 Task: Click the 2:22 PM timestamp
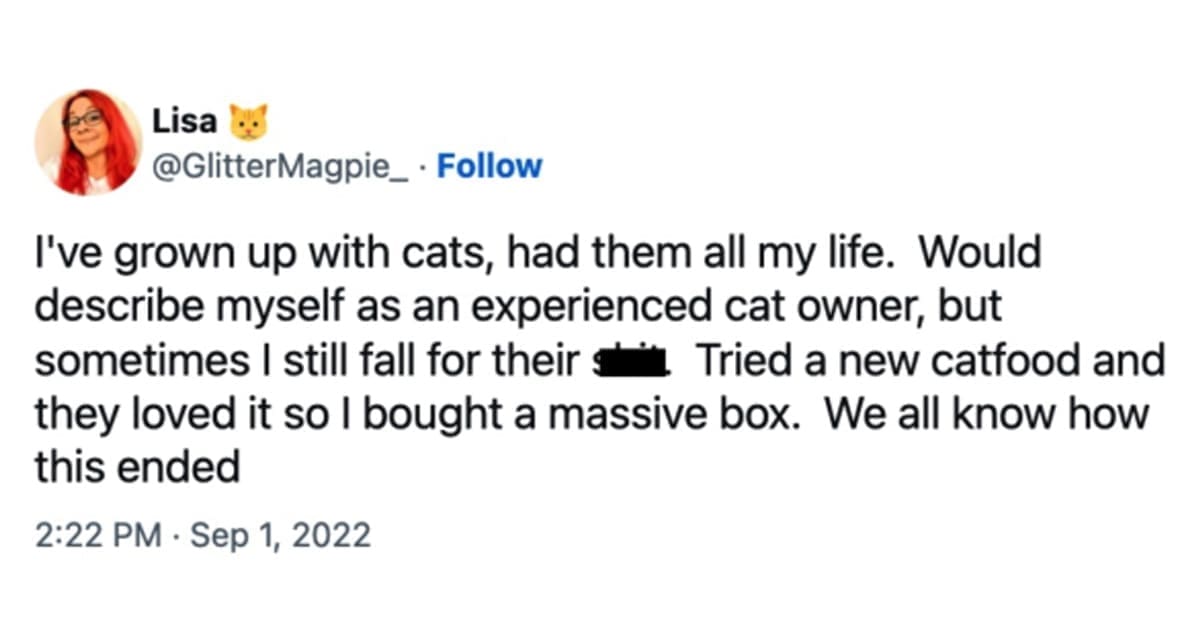coord(97,535)
